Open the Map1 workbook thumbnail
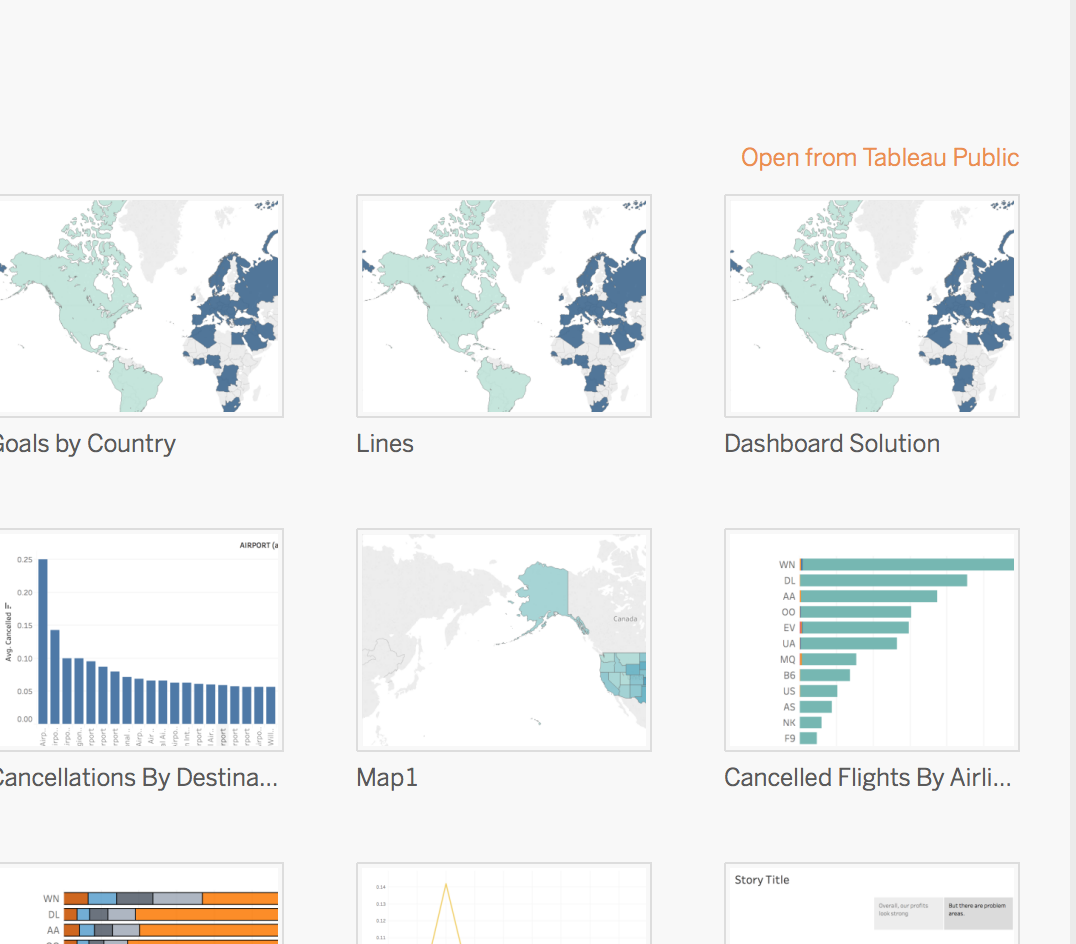1076x944 pixels. click(504, 640)
